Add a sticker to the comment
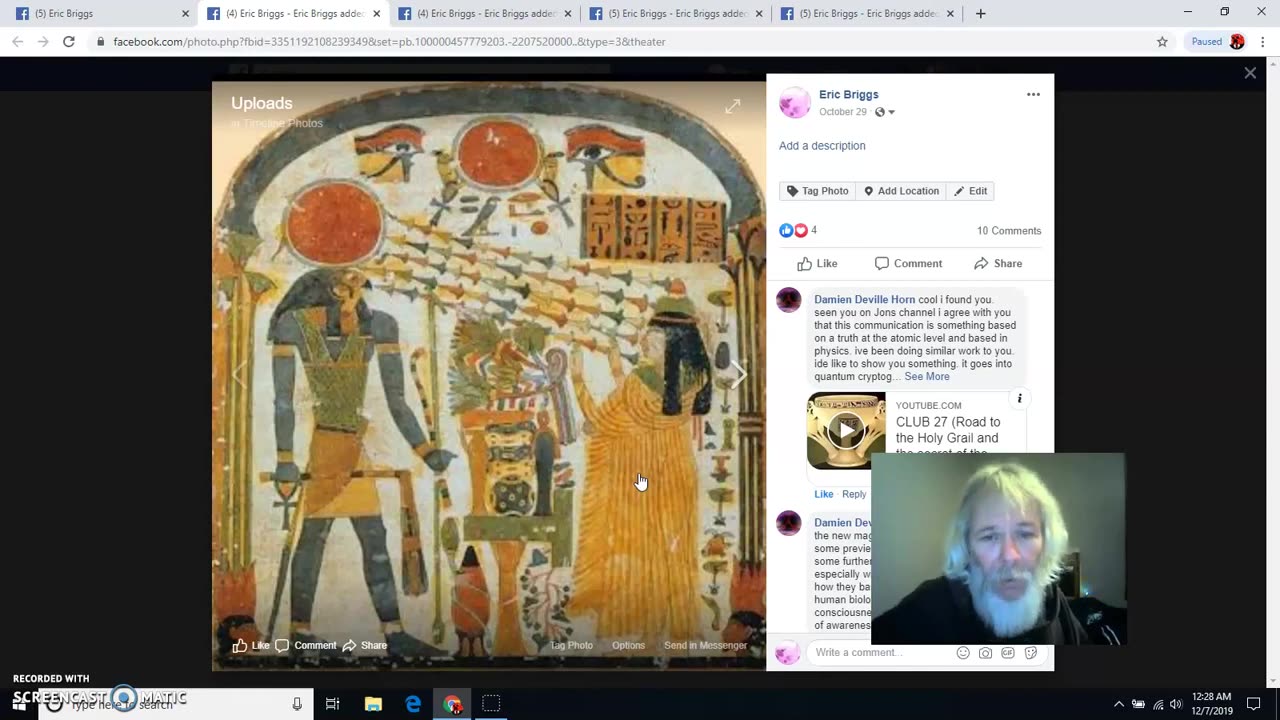 point(1031,653)
